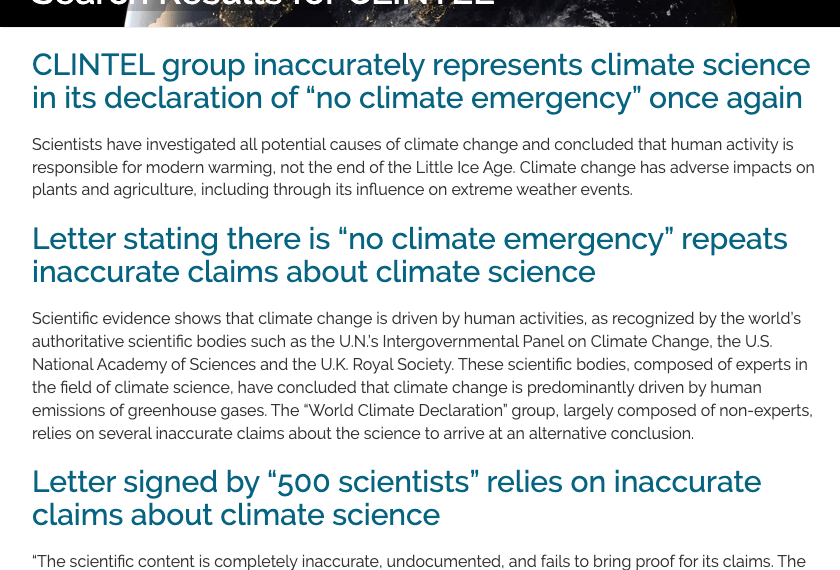This screenshot has height=570, width=840.
Task: Click the word CLINTEL in the first headline
Action: pos(93,65)
